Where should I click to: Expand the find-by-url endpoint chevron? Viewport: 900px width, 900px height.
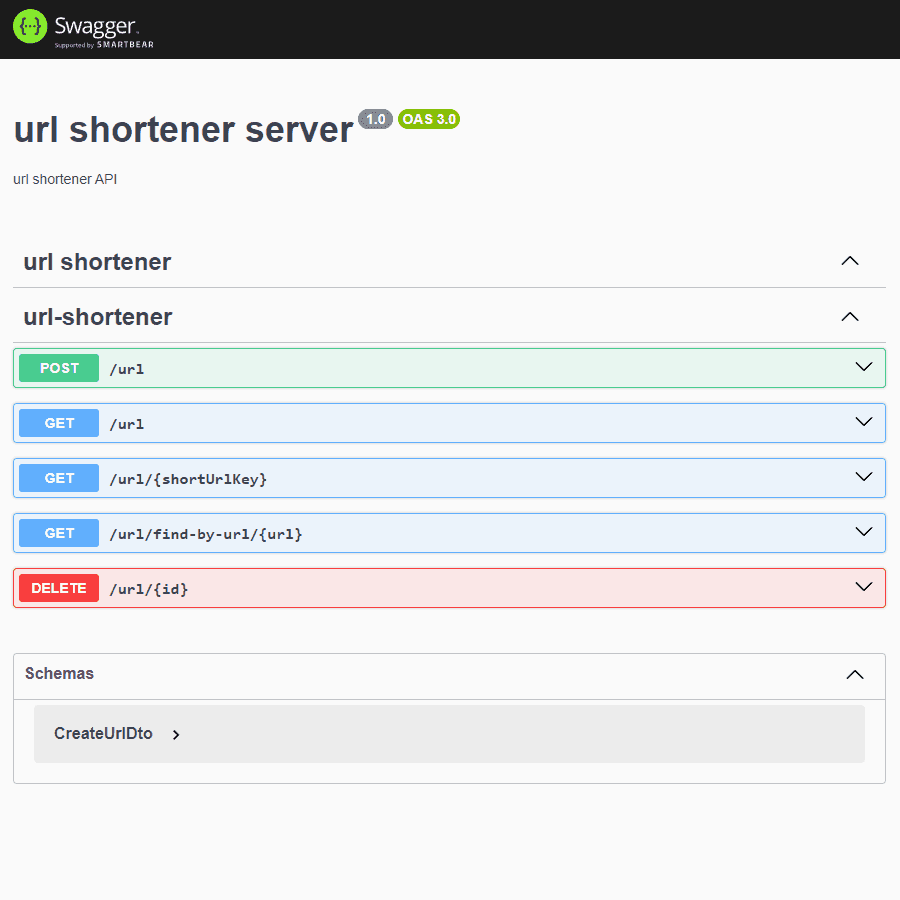[x=864, y=532]
